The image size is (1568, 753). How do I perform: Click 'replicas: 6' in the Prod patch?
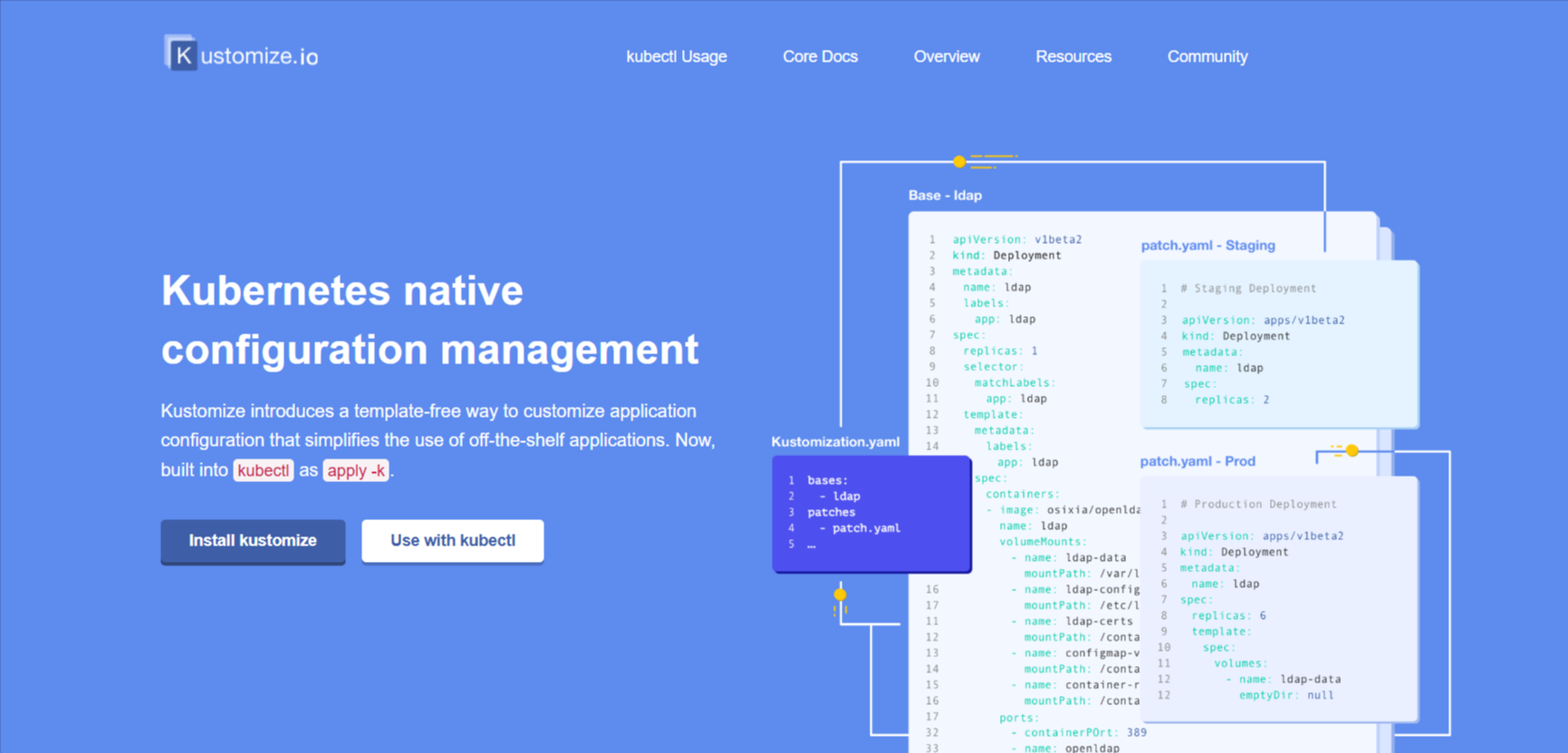click(x=1228, y=615)
